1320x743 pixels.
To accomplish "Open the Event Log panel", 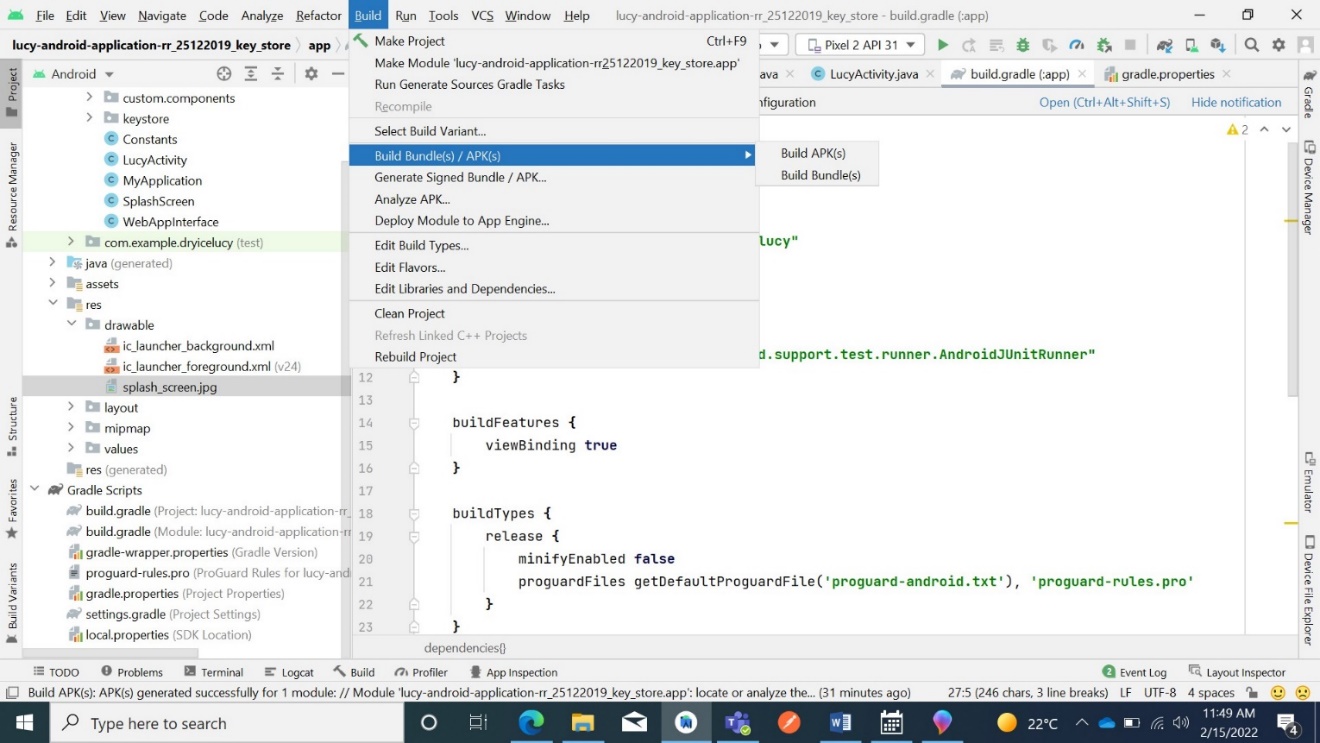I will tap(1134, 672).
